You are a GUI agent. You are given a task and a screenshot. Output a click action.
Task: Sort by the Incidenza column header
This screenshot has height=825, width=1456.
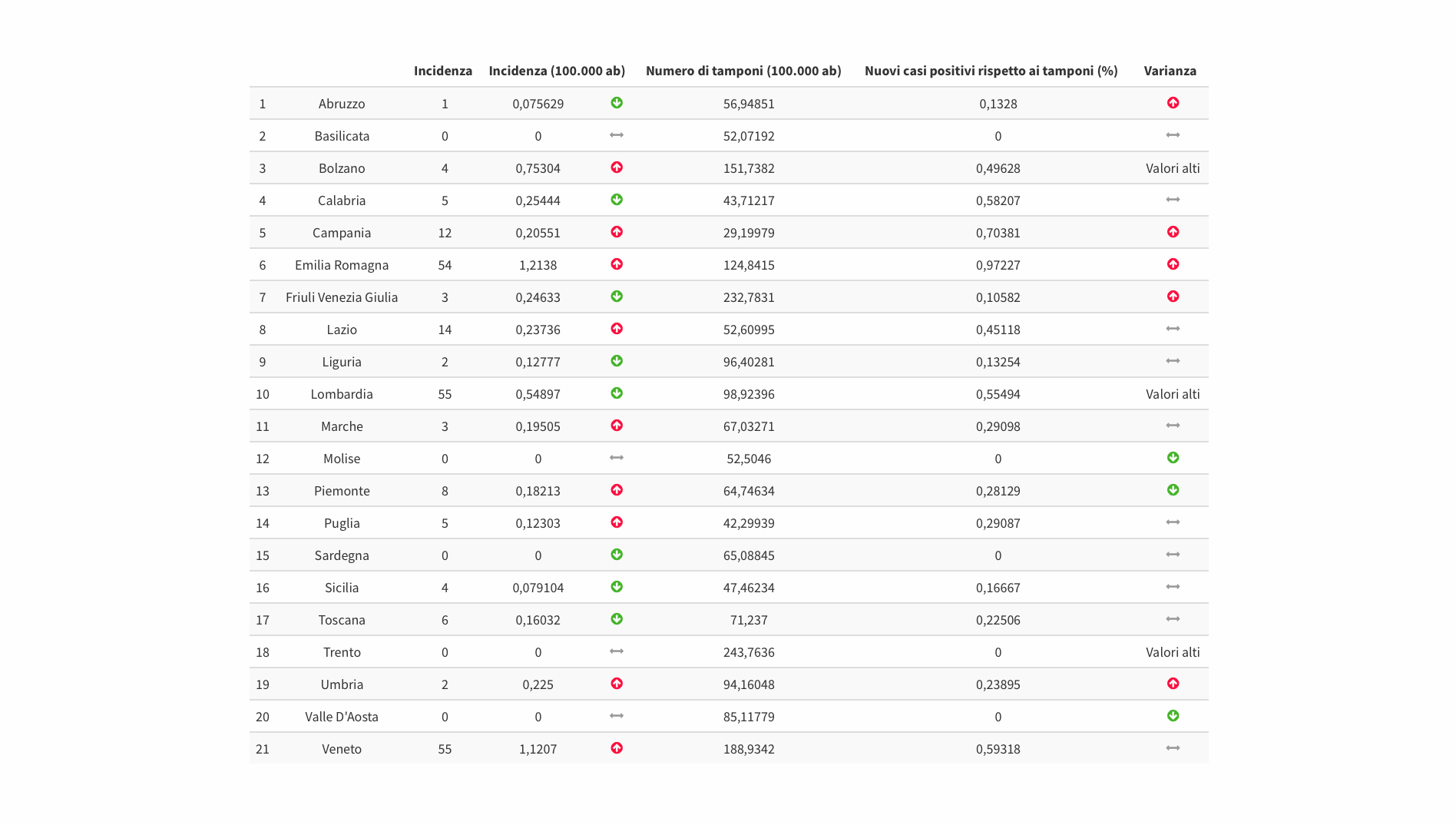tap(442, 71)
